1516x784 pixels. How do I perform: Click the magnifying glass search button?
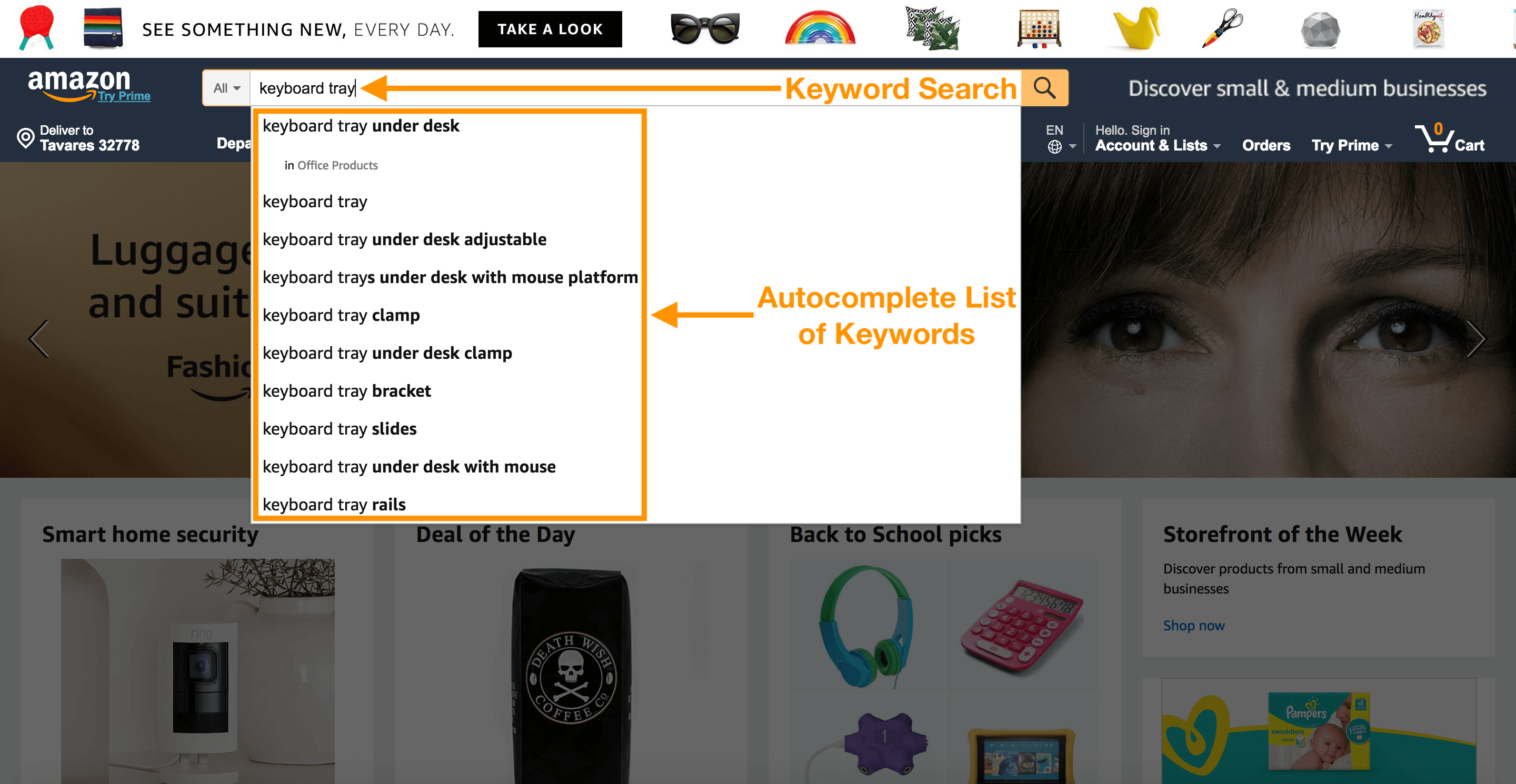[1044, 88]
